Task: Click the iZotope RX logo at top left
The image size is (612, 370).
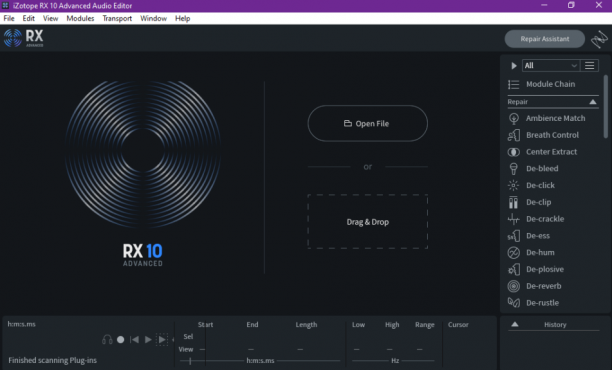Action: click(23, 38)
